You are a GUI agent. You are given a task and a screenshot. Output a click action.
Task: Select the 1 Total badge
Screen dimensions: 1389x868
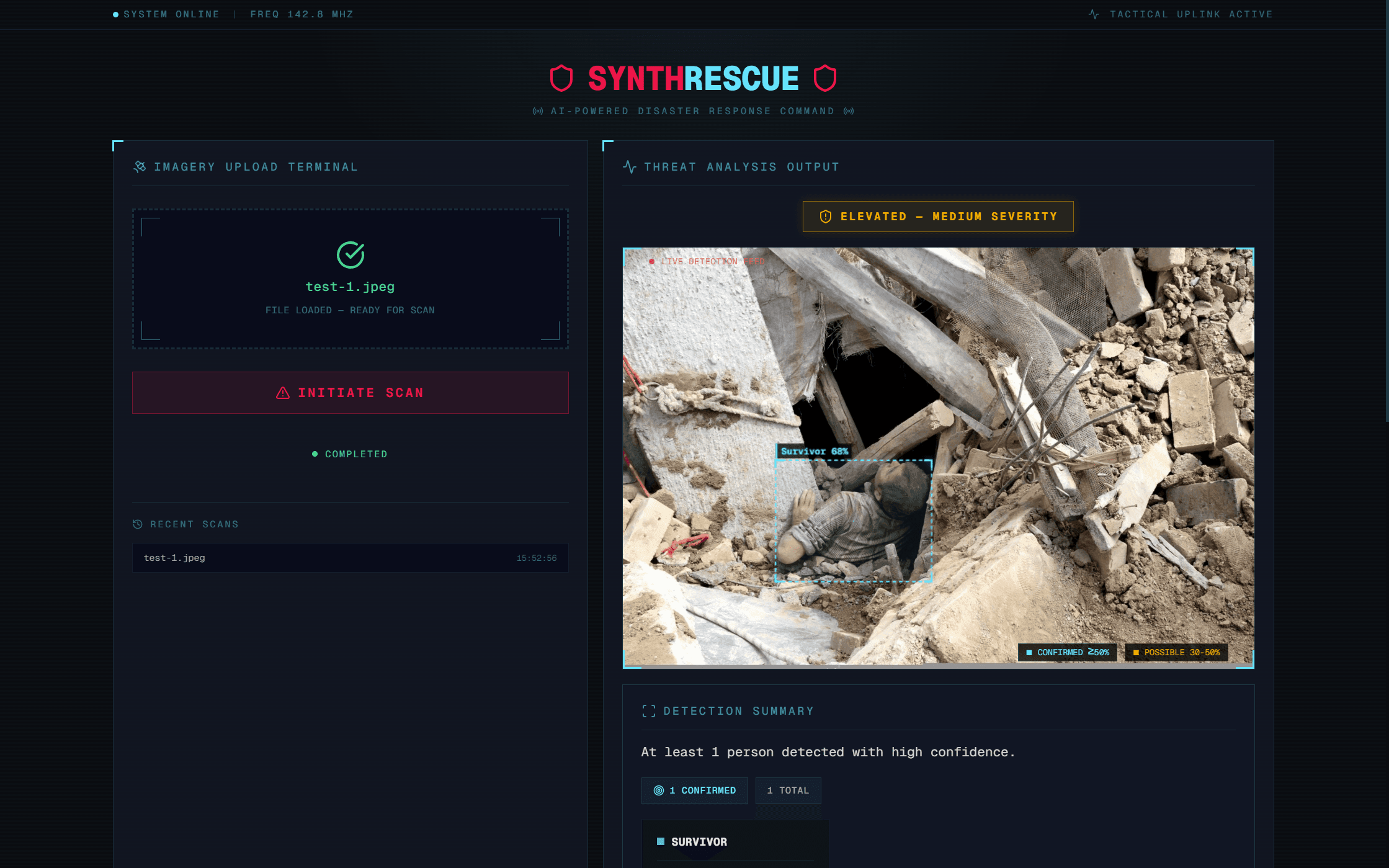(788, 790)
